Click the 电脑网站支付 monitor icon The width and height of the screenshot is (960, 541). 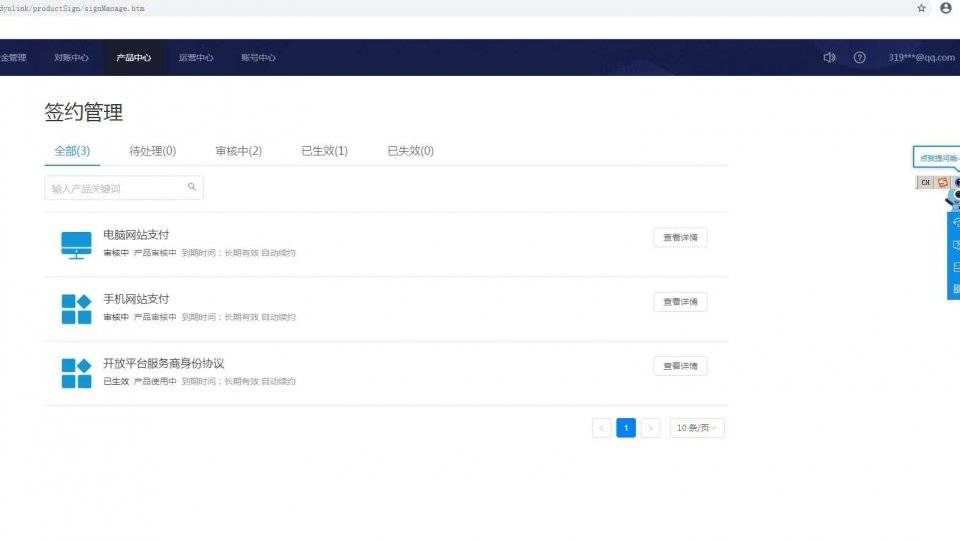pyautogui.click(x=76, y=244)
